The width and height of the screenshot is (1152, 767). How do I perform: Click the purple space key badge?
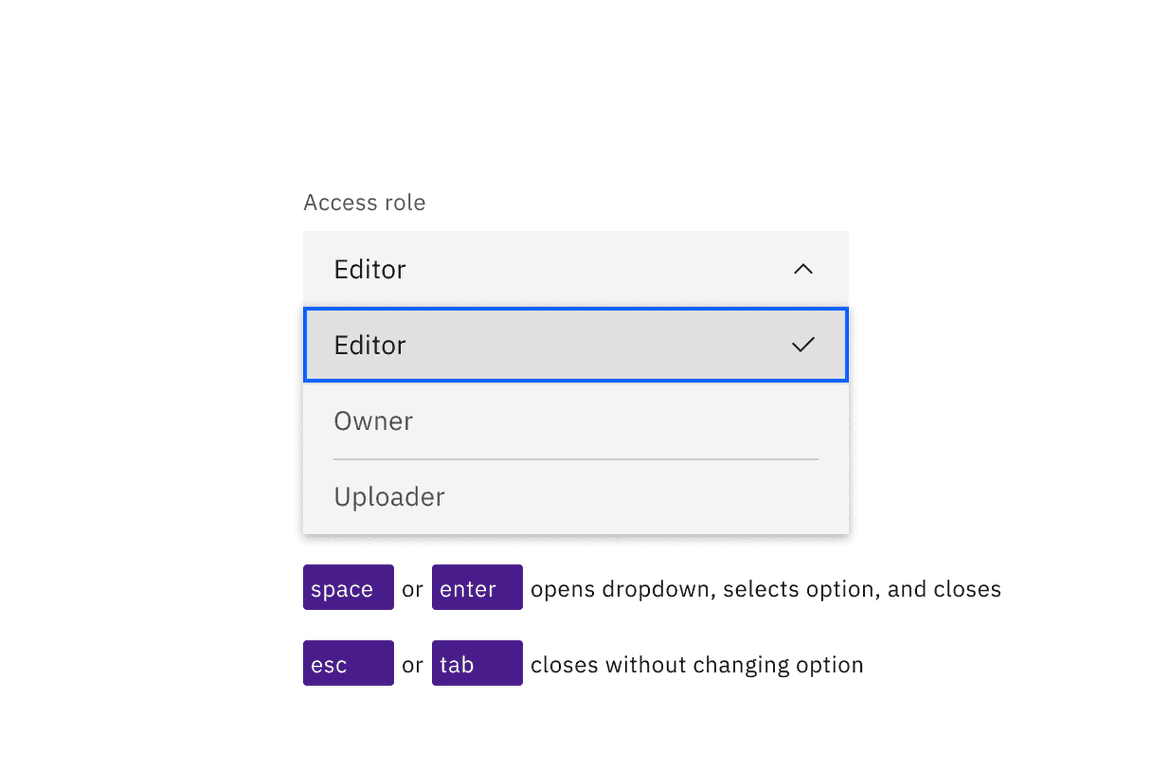tap(348, 588)
